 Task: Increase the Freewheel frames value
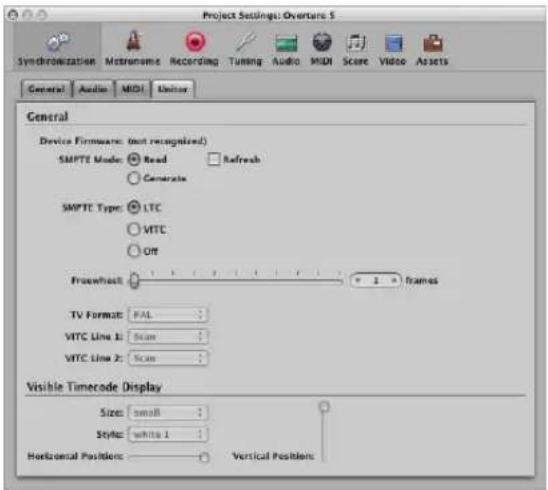click(x=394, y=280)
